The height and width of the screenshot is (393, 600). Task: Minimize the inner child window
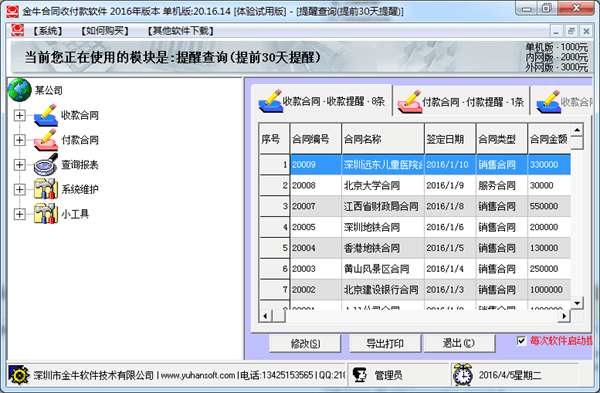tap(556, 31)
